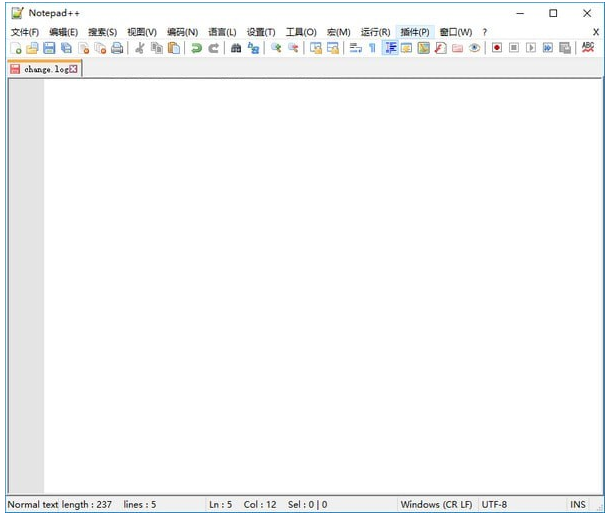
Task: Toggle Word Wrap in the toolbar
Action: [356, 48]
